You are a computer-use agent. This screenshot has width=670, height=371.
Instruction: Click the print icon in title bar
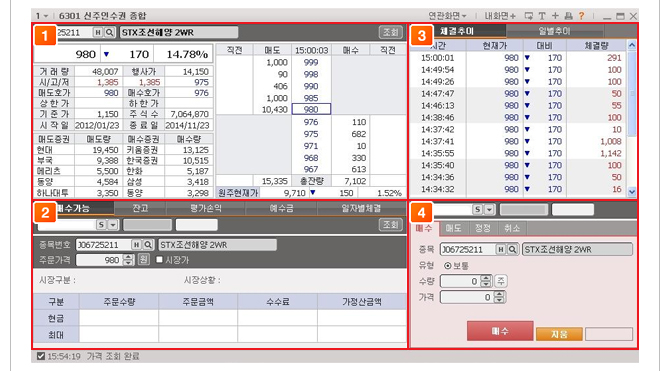pos(568,16)
